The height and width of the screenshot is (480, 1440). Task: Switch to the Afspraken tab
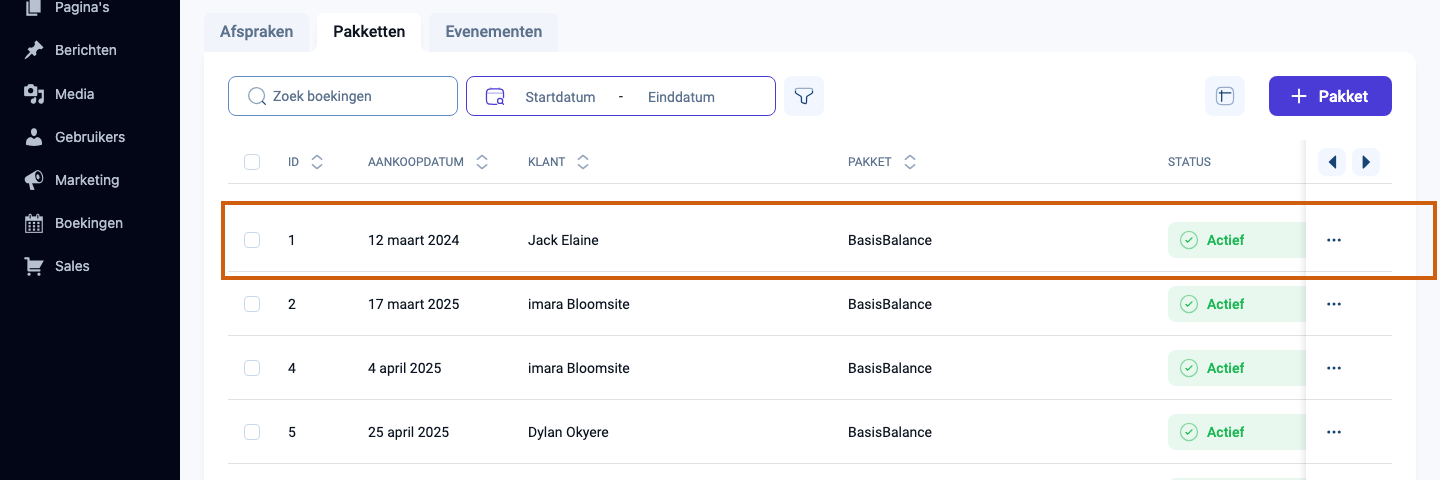256,32
